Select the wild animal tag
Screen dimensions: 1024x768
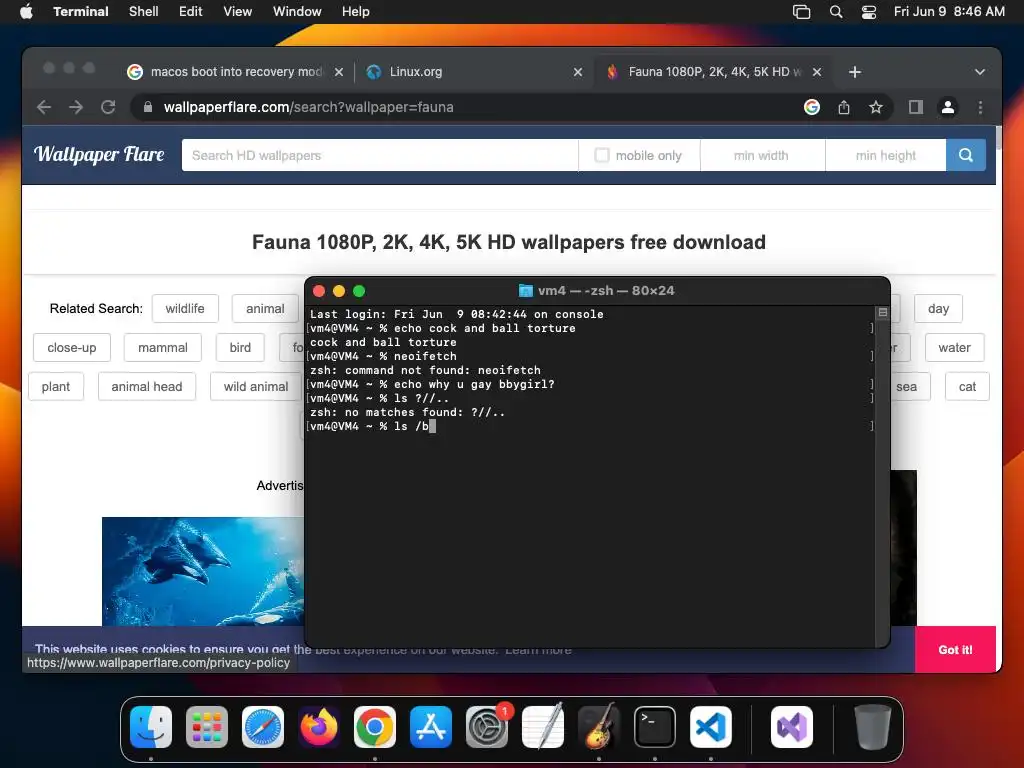(256, 387)
